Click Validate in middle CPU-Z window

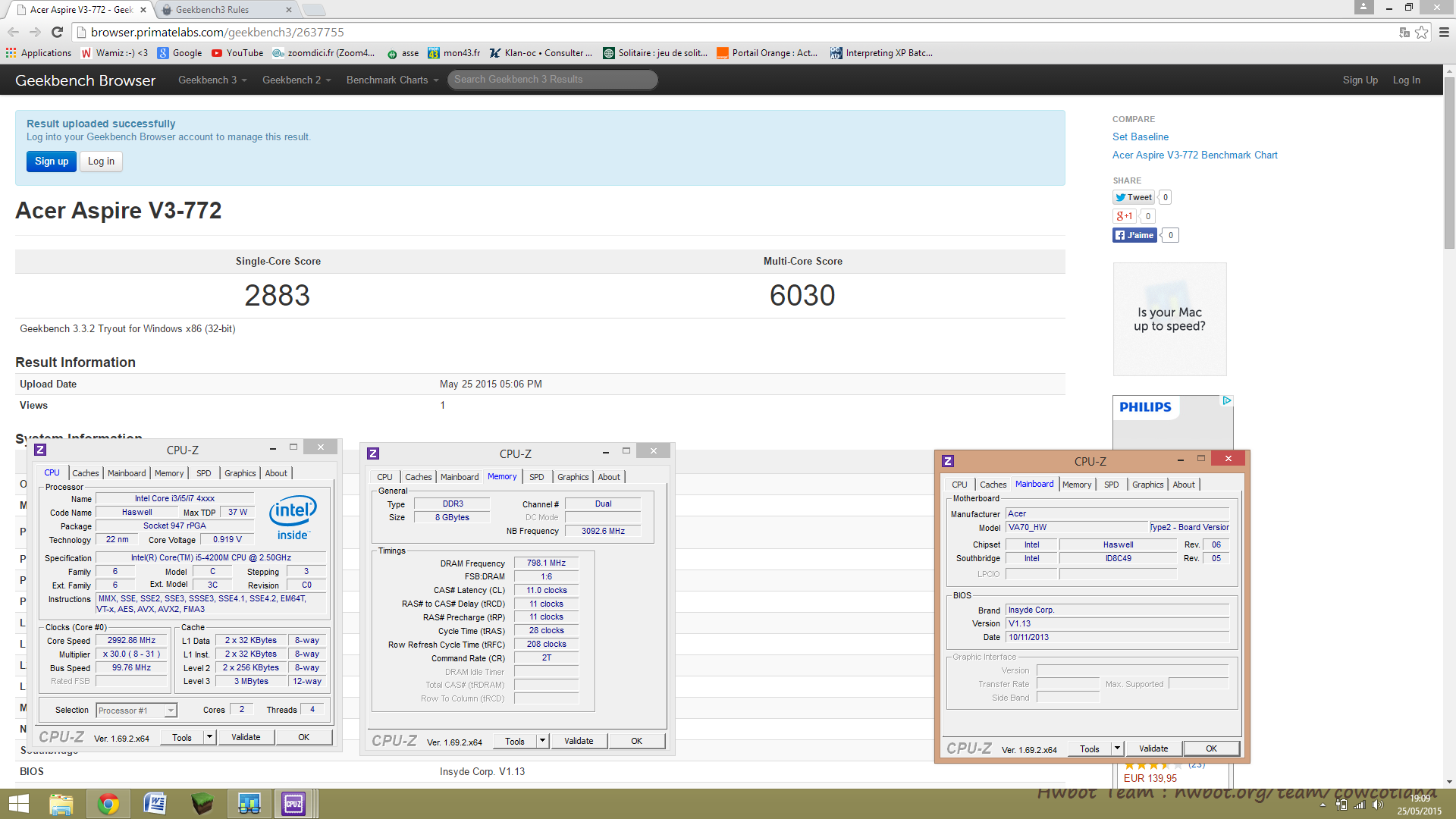coord(579,741)
